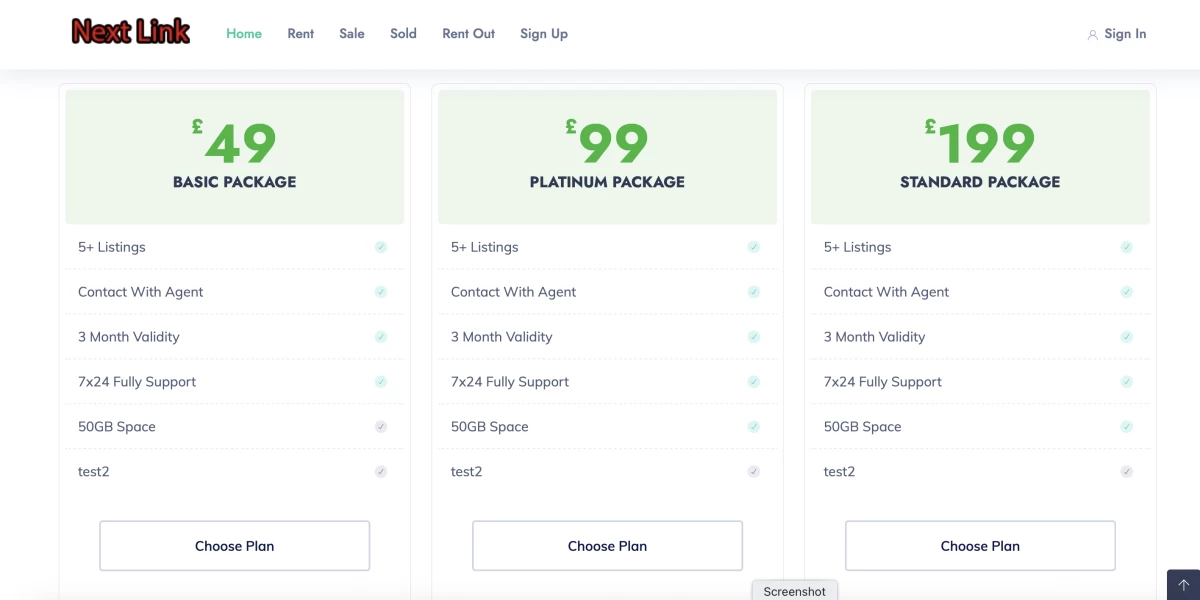
Task: Go to the Rent page
Action: [x=301, y=34]
